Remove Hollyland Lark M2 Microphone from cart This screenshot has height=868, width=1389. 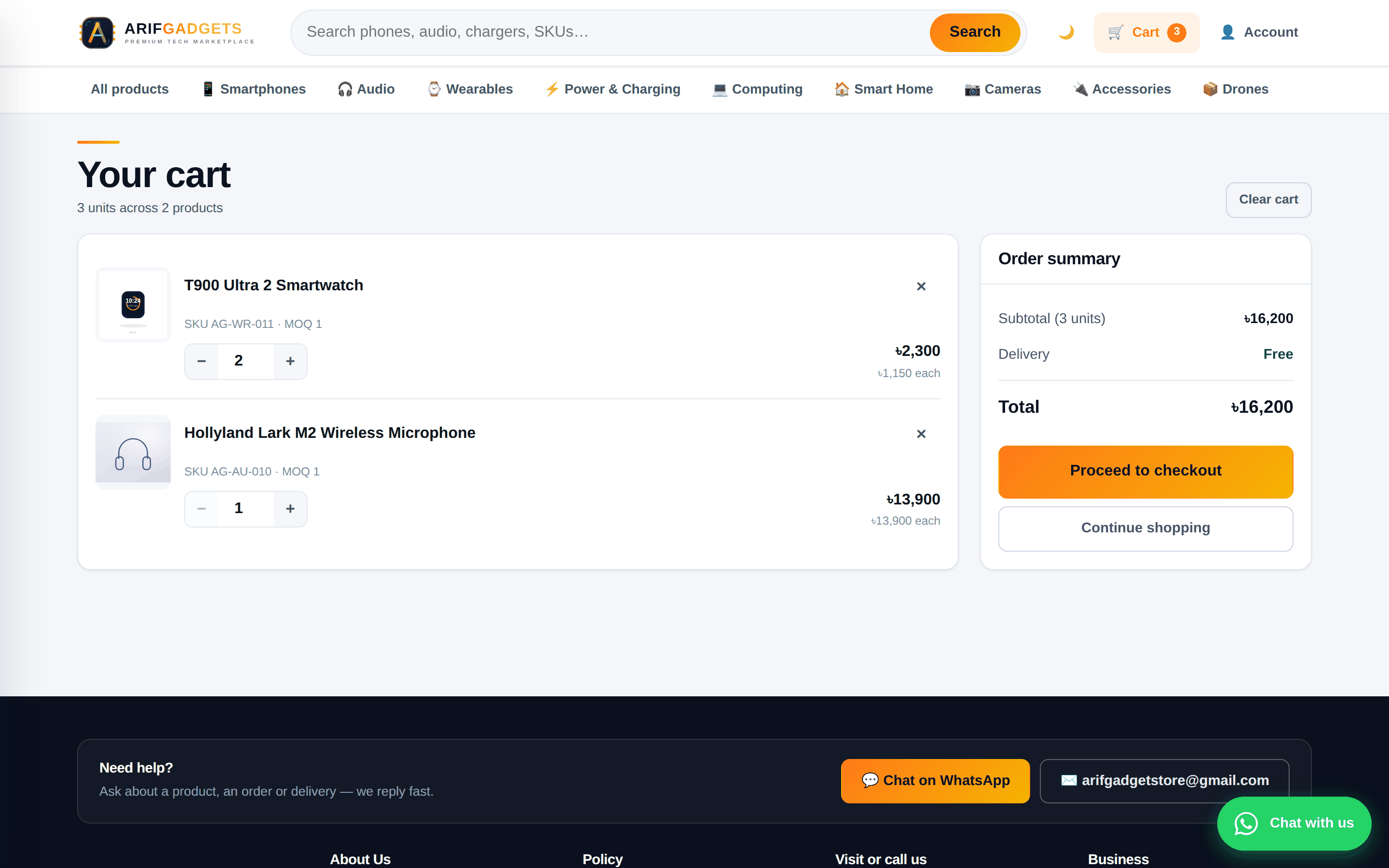click(921, 434)
